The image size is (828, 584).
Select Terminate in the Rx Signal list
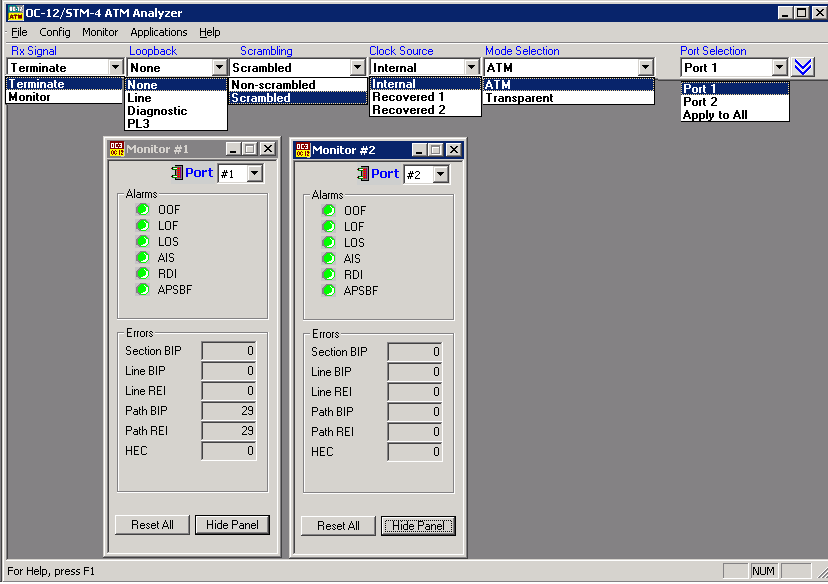tap(64, 84)
